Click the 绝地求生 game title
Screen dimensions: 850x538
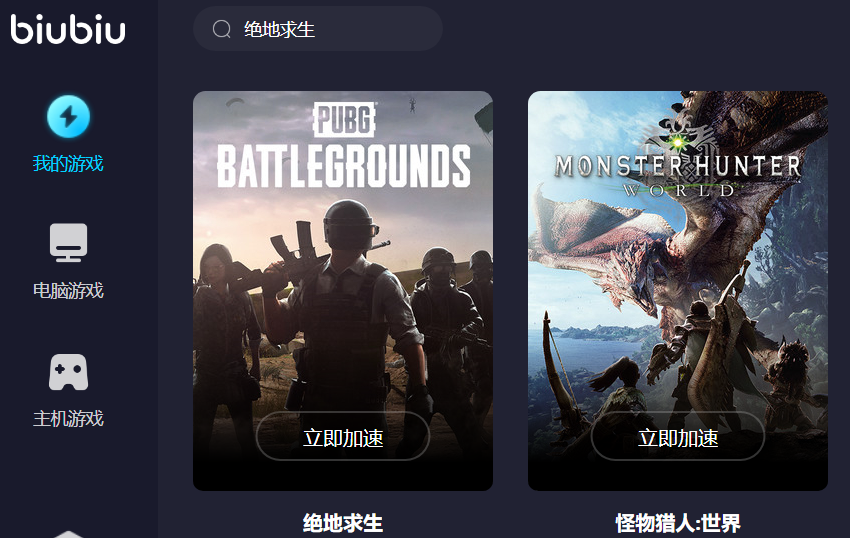click(x=343, y=523)
